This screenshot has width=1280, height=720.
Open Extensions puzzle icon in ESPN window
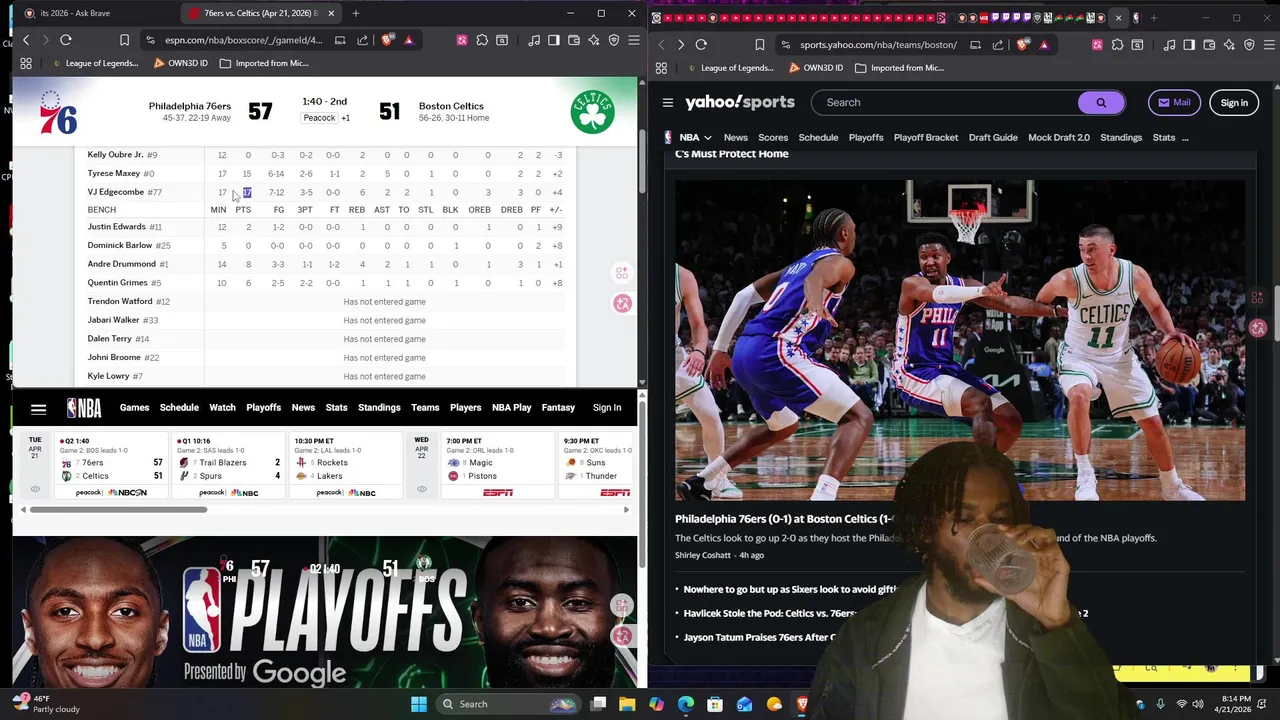point(482,40)
